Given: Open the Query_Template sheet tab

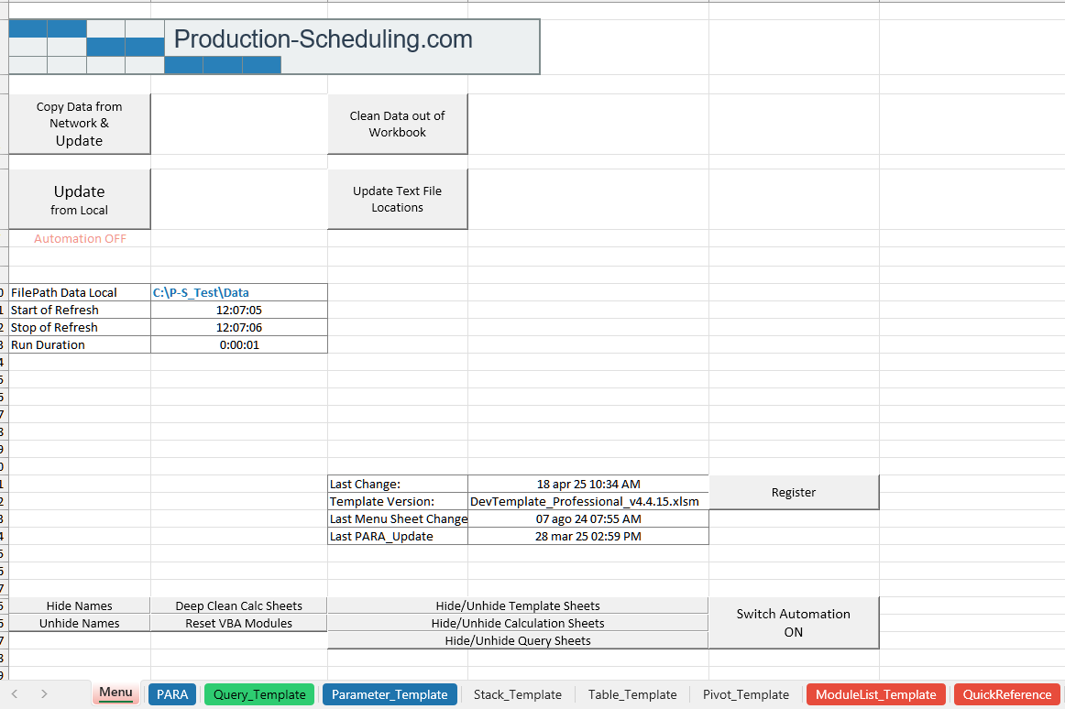Looking at the screenshot, I should coord(259,694).
